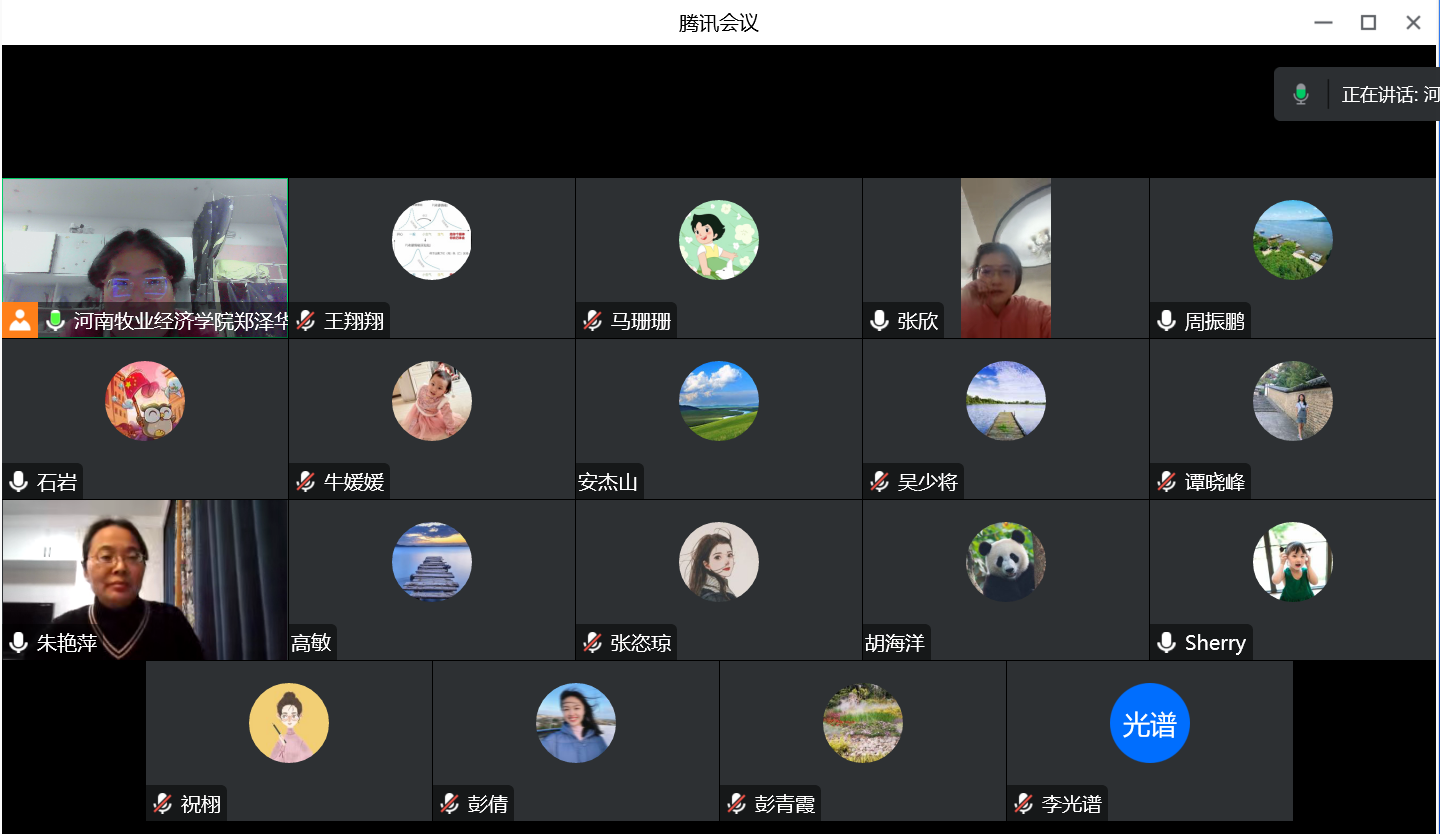Click the microphone icon beside 周振鹏
The width and height of the screenshot is (1440, 834).
click(x=1167, y=321)
